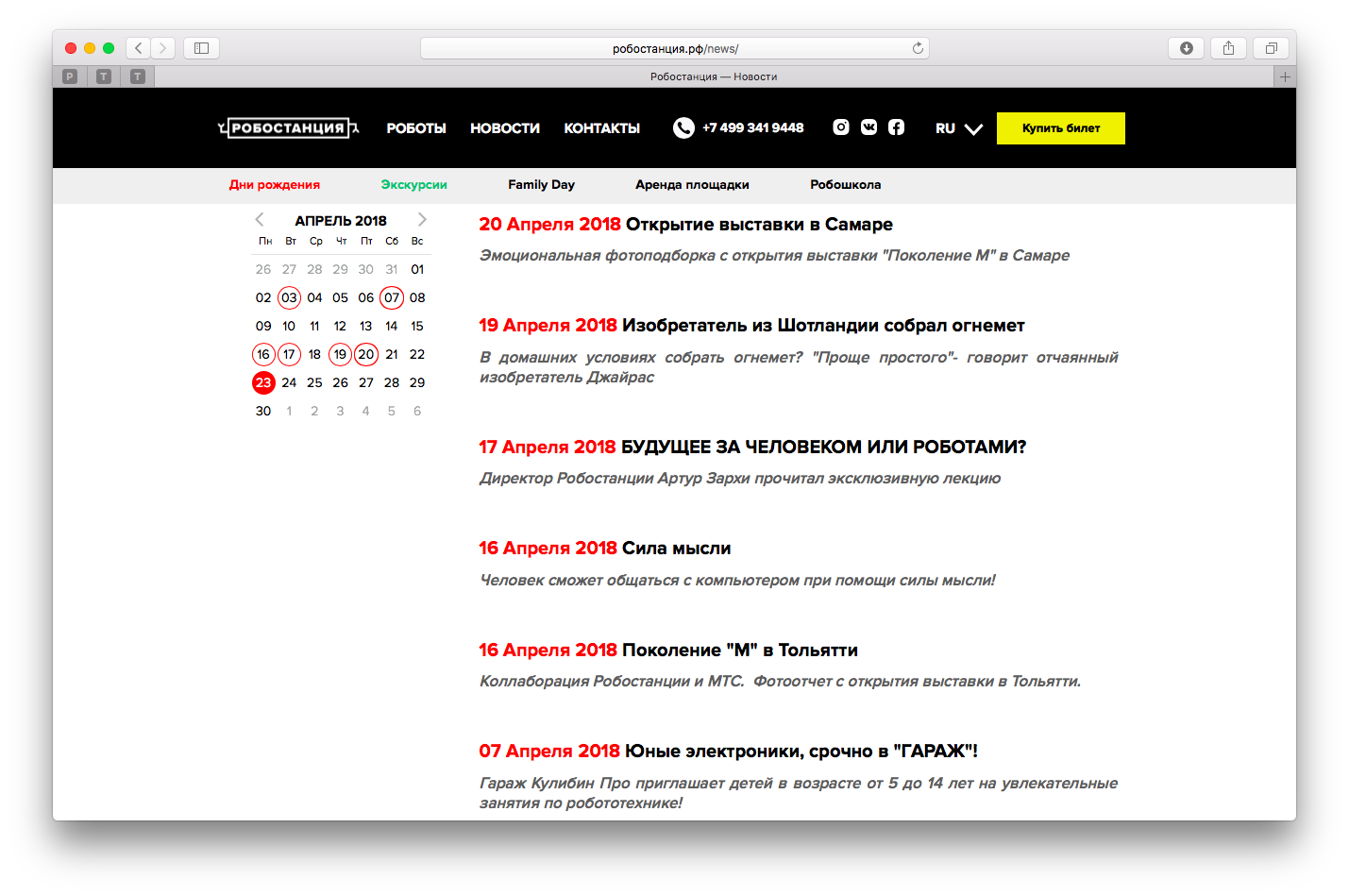Screen dimensions: 1349x896
Task: Click the Человек сможет общаться с компьютером description
Action: point(737,581)
